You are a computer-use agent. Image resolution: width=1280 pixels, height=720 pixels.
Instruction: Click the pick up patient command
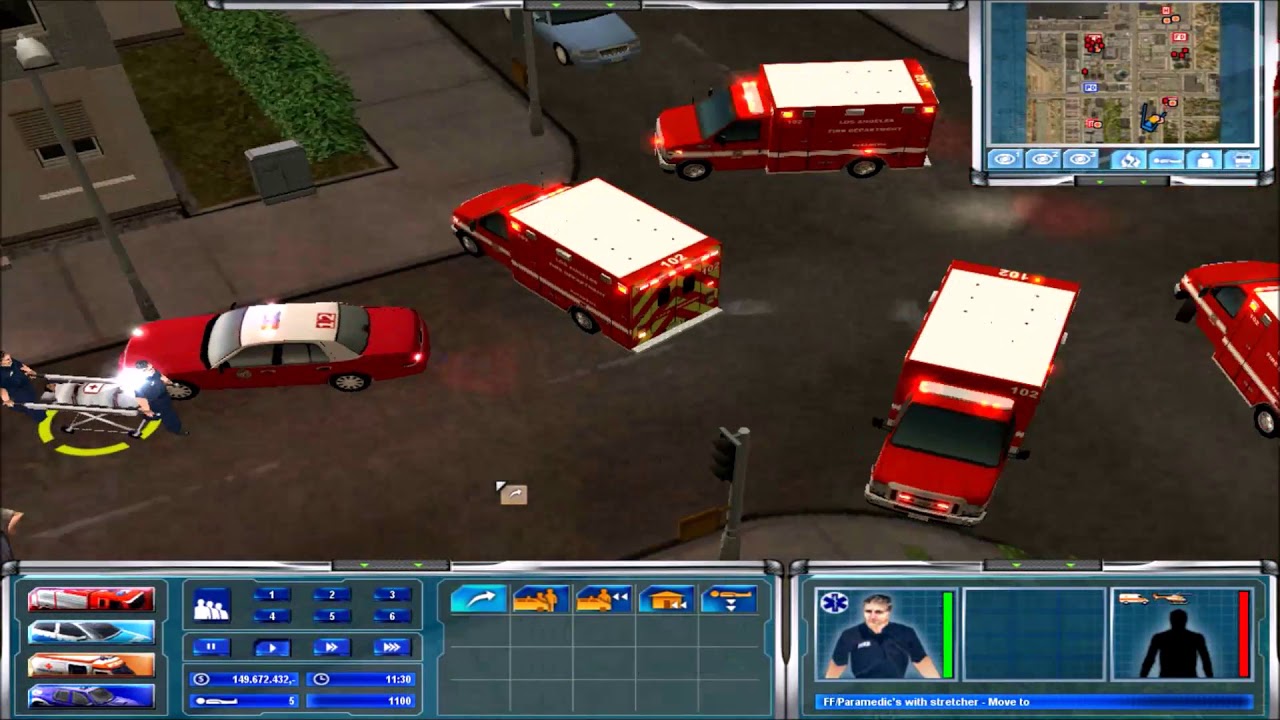pos(541,600)
